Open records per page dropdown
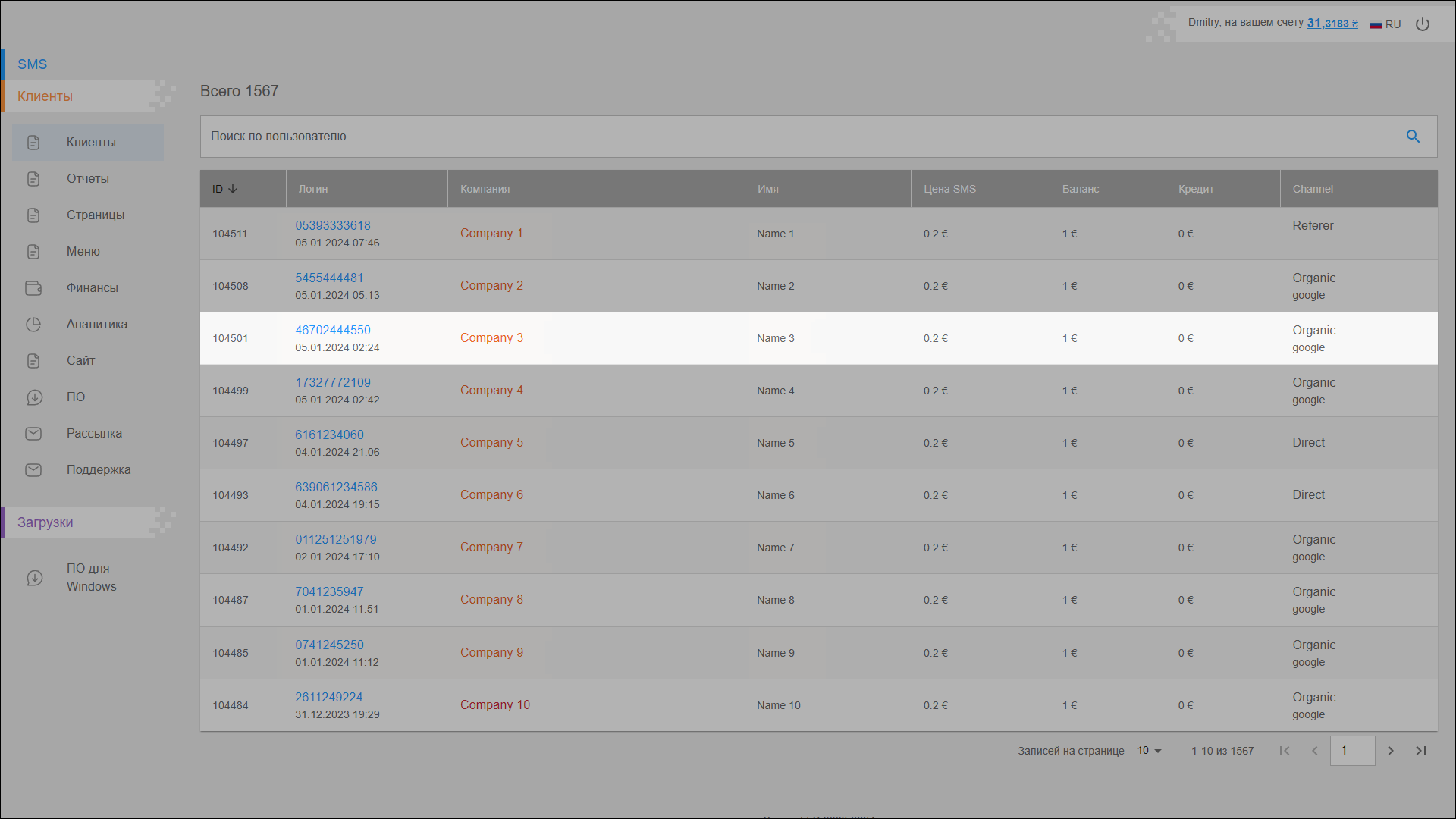 click(x=1149, y=751)
